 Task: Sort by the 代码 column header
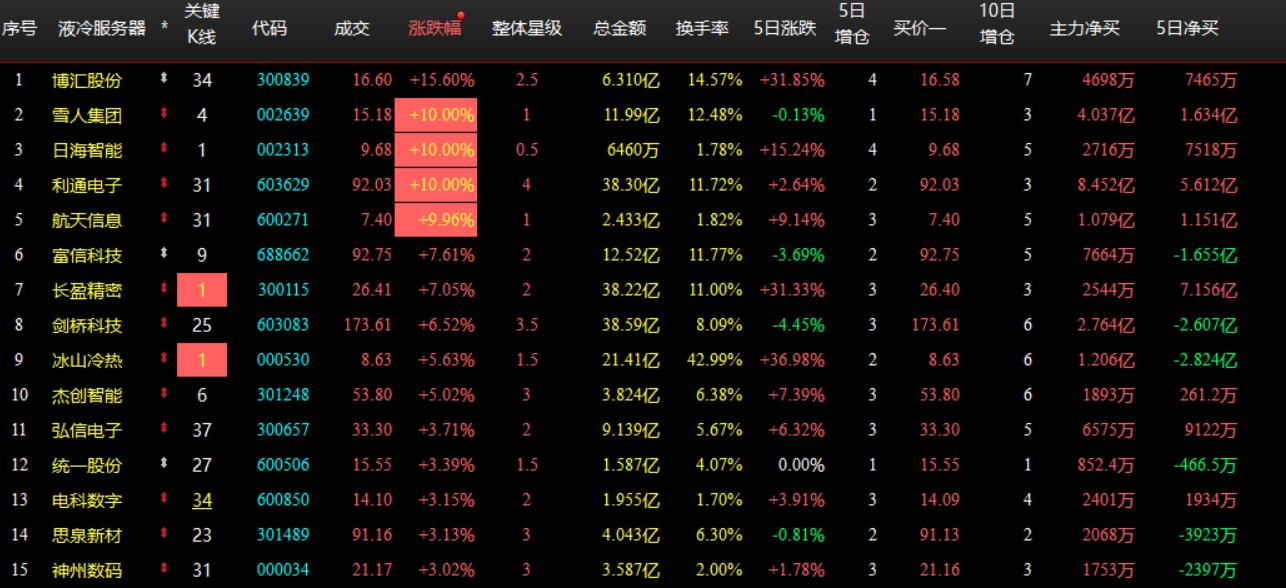269,28
